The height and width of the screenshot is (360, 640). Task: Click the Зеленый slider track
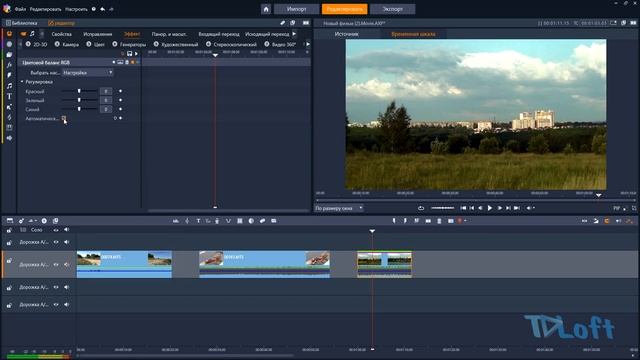click(79, 100)
